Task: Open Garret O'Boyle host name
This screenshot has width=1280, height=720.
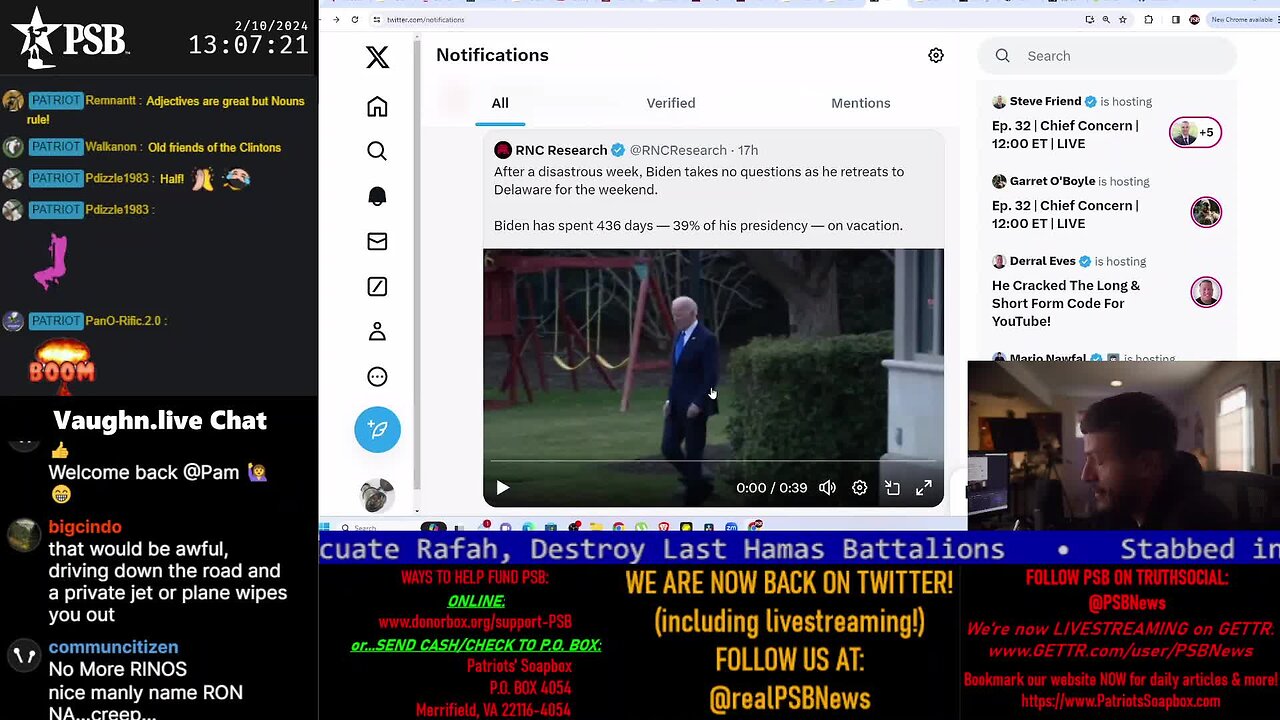Action: coord(1052,181)
